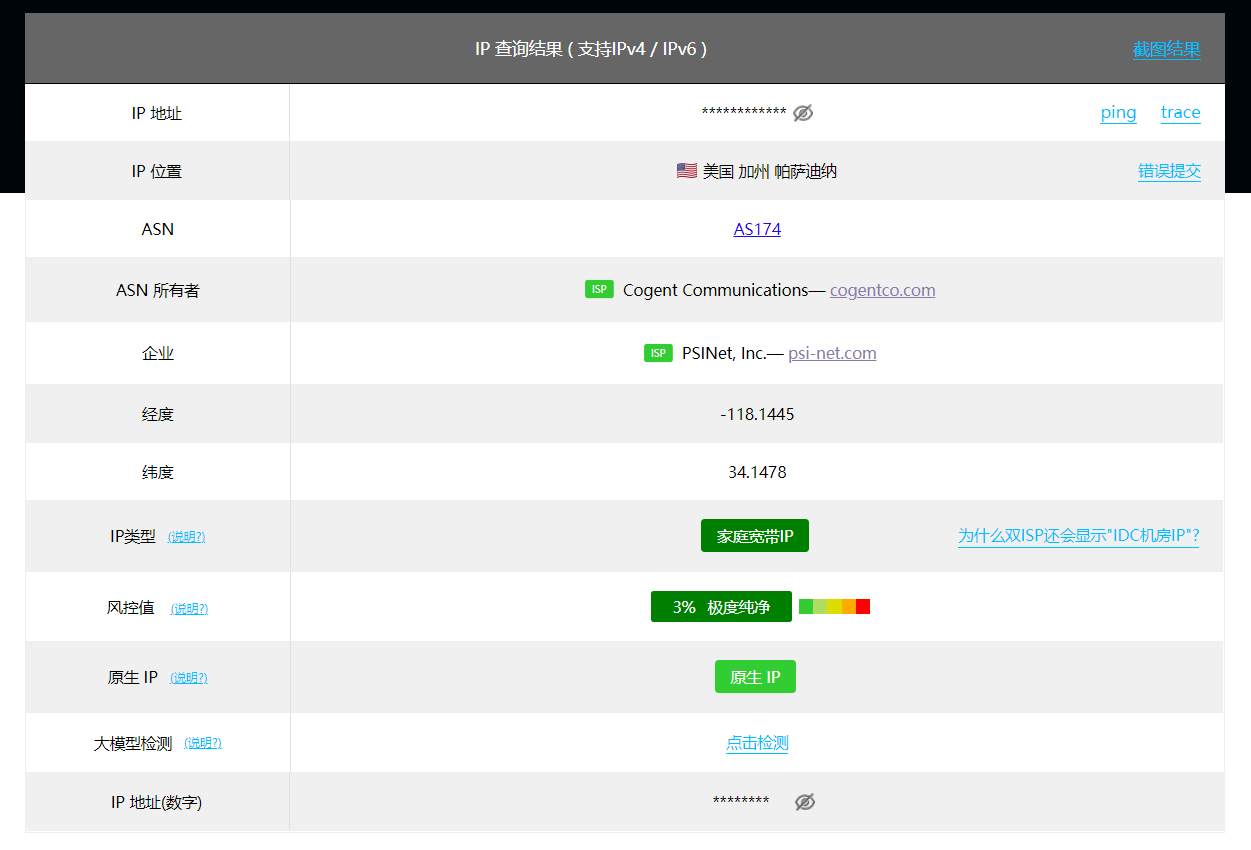Open the 为什么双ISP还会显示 IDC机房IP link
The image size is (1251, 850).
point(1078,536)
